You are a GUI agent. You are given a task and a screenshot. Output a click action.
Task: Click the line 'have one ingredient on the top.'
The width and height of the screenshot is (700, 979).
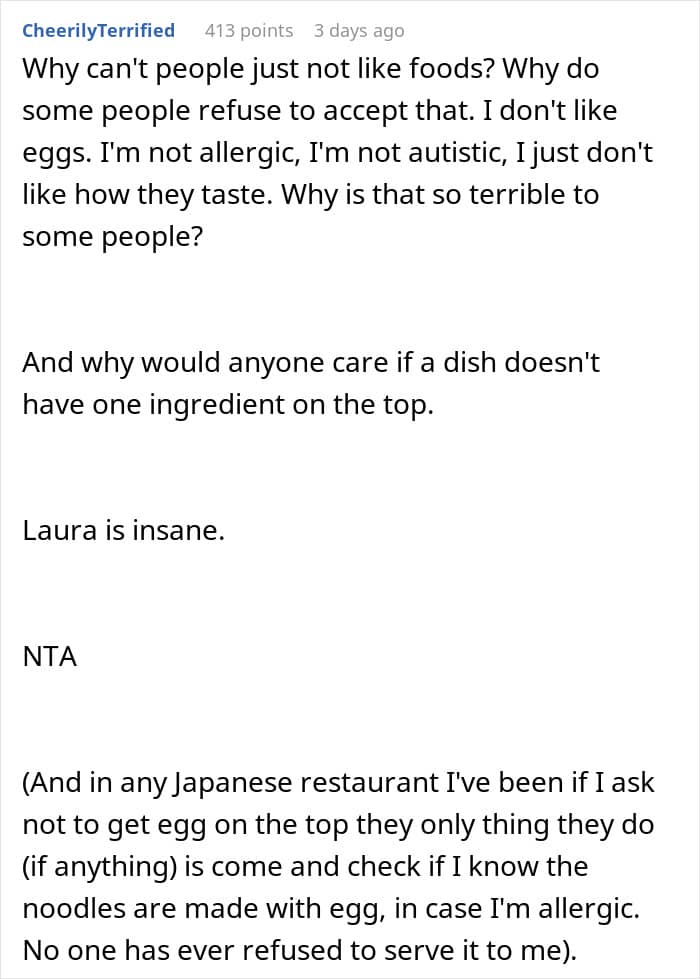tap(228, 405)
